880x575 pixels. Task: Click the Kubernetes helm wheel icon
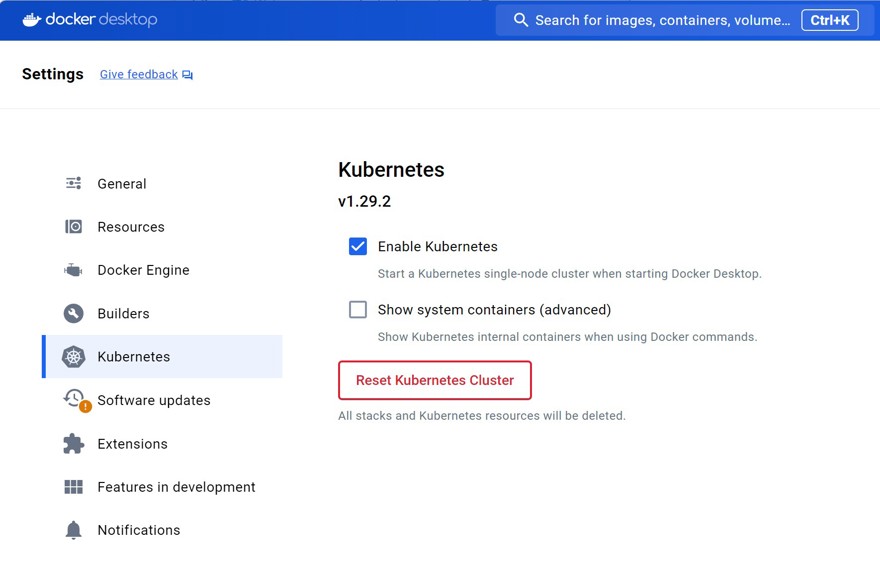[x=74, y=357]
